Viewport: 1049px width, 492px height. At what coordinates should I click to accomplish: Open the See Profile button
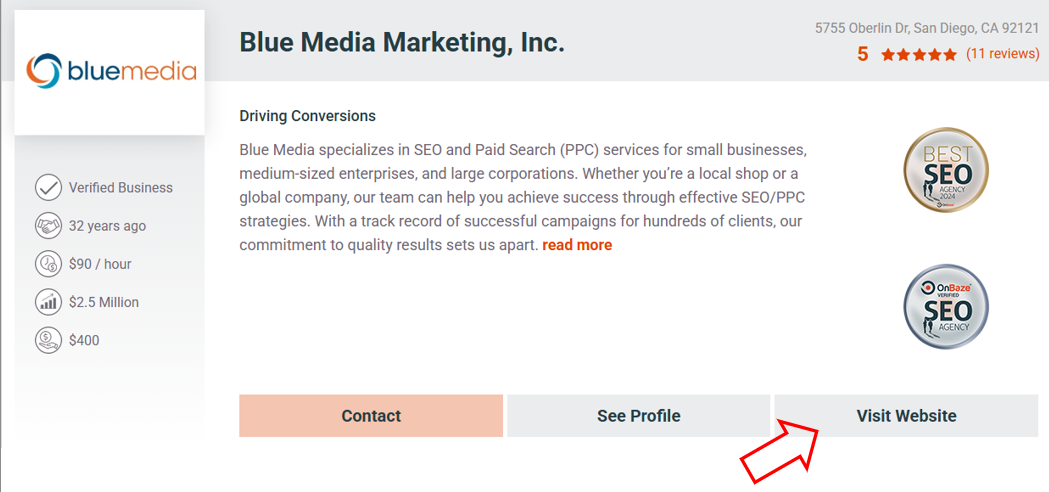[638, 416]
